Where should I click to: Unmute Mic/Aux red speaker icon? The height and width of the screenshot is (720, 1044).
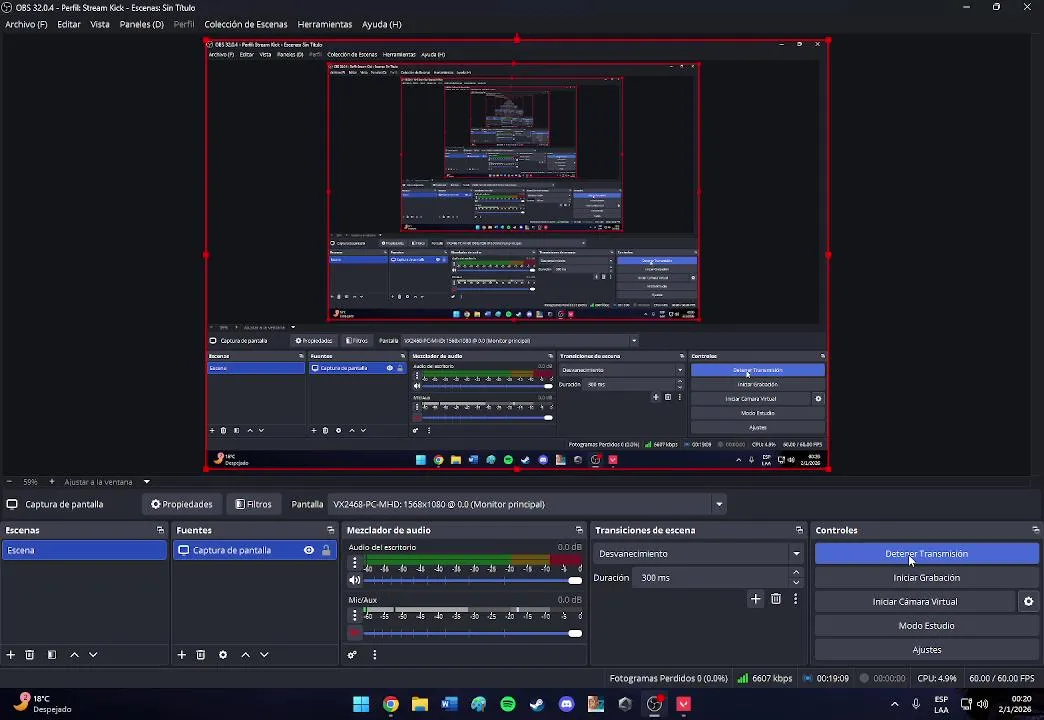(x=354, y=633)
